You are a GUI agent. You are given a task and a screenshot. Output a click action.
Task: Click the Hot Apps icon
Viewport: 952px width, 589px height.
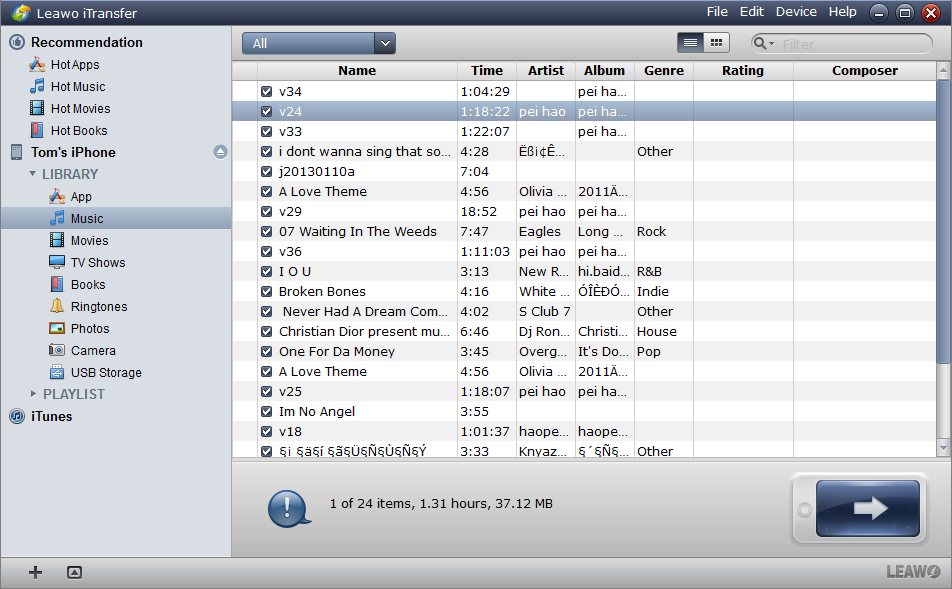pyautogui.click(x=37, y=64)
